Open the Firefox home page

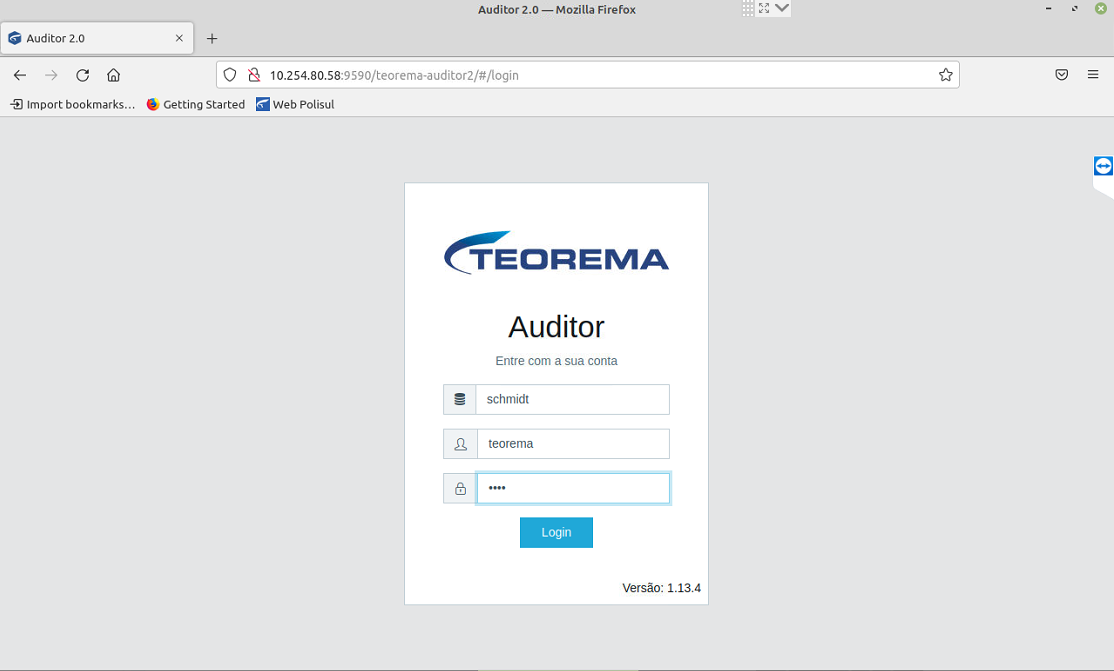(x=114, y=75)
